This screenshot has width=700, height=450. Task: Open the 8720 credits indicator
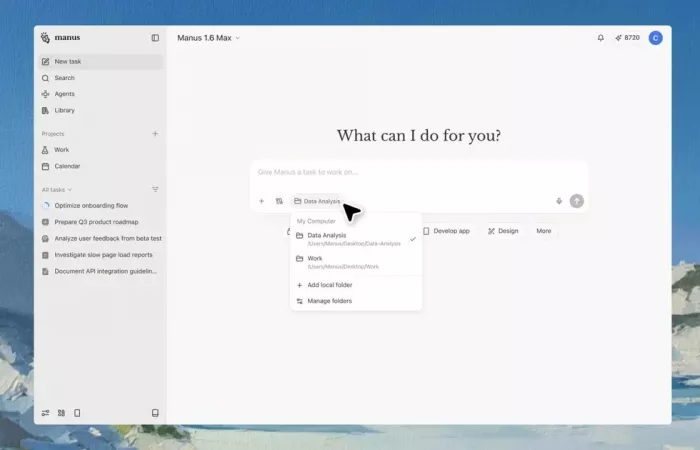coord(626,38)
